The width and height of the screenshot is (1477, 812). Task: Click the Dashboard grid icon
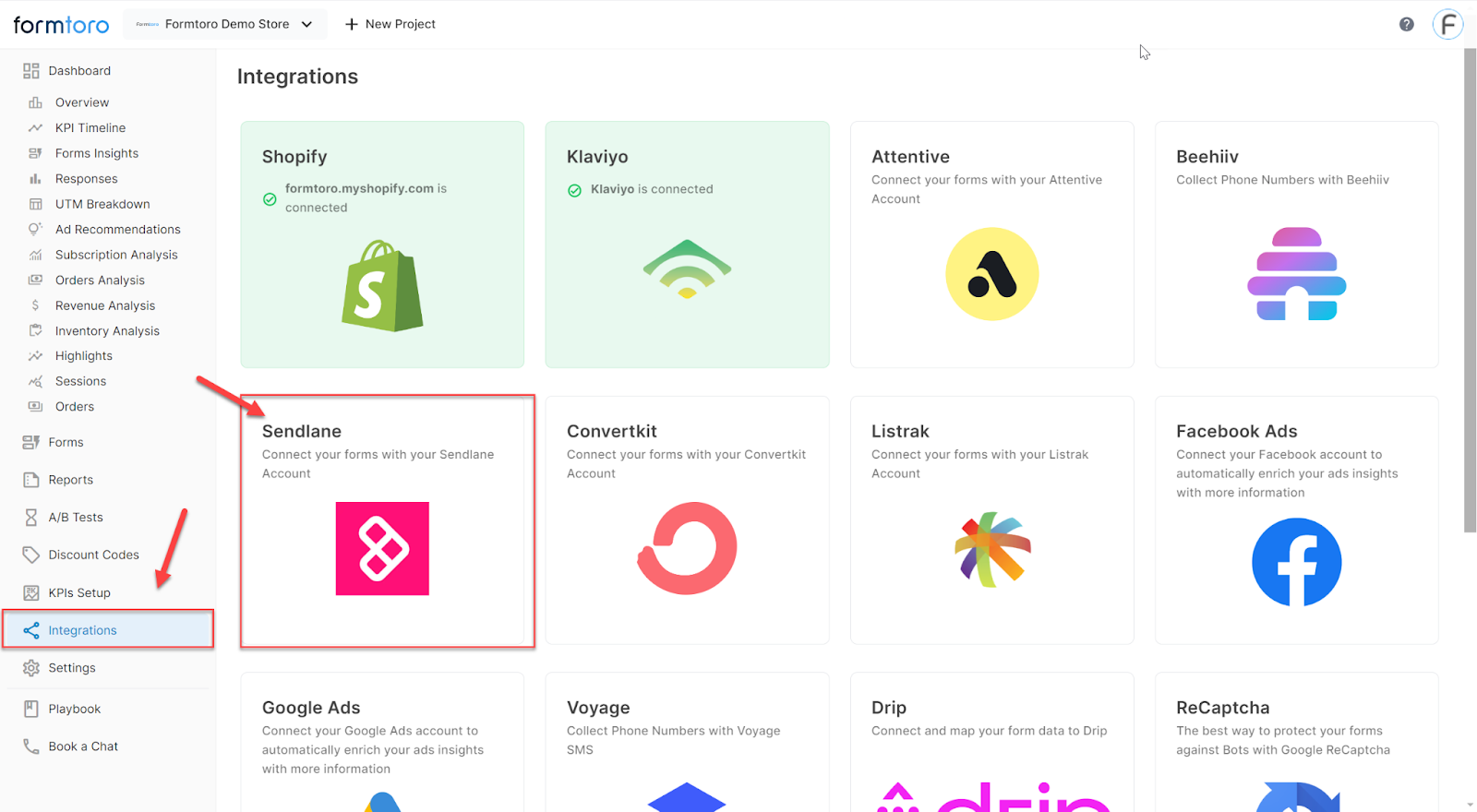pos(31,71)
